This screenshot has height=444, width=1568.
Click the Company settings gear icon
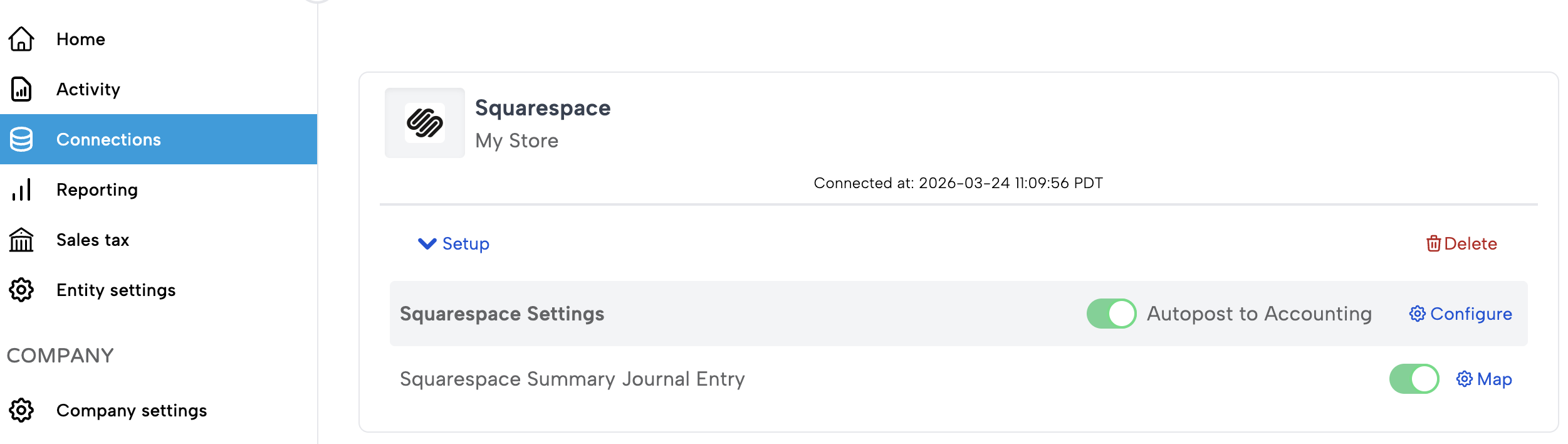coord(21,410)
